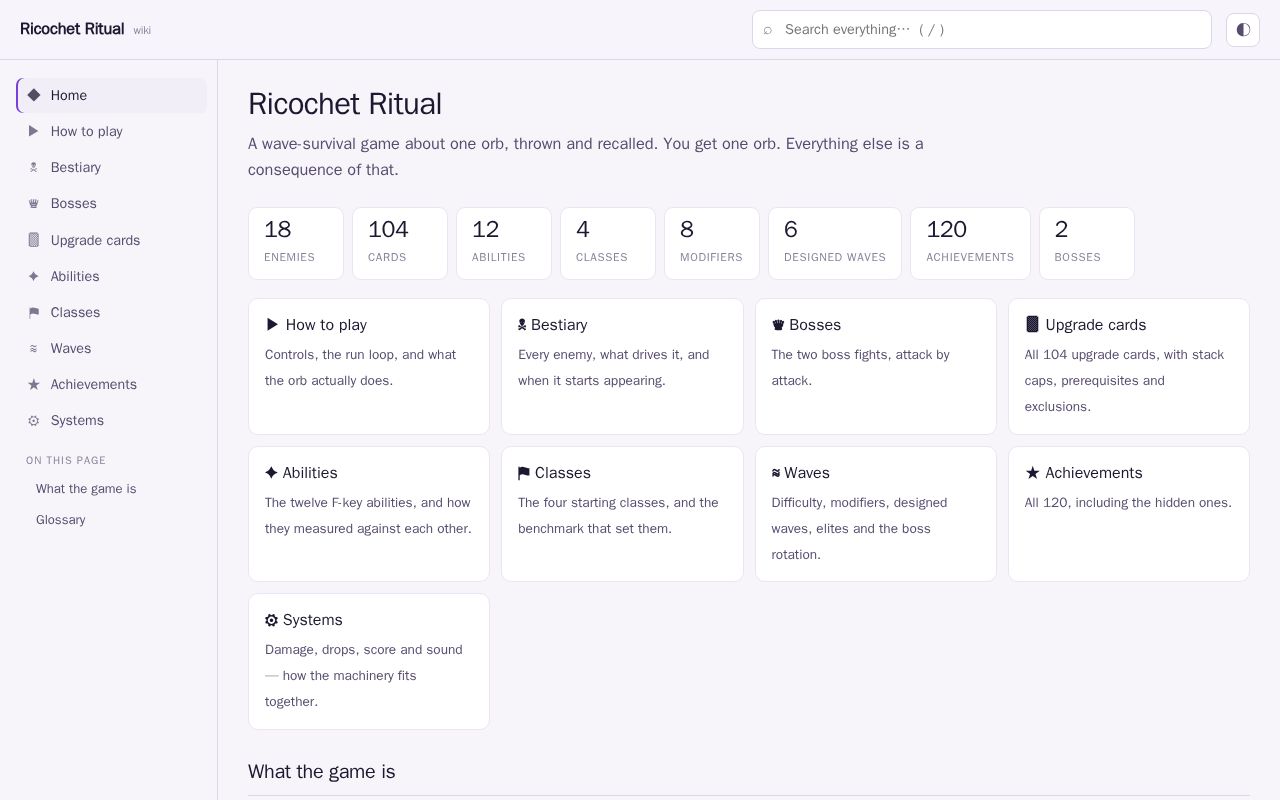Open Waves from the sidebar
This screenshot has width=1280, height=800.
[x=112, y=348]
